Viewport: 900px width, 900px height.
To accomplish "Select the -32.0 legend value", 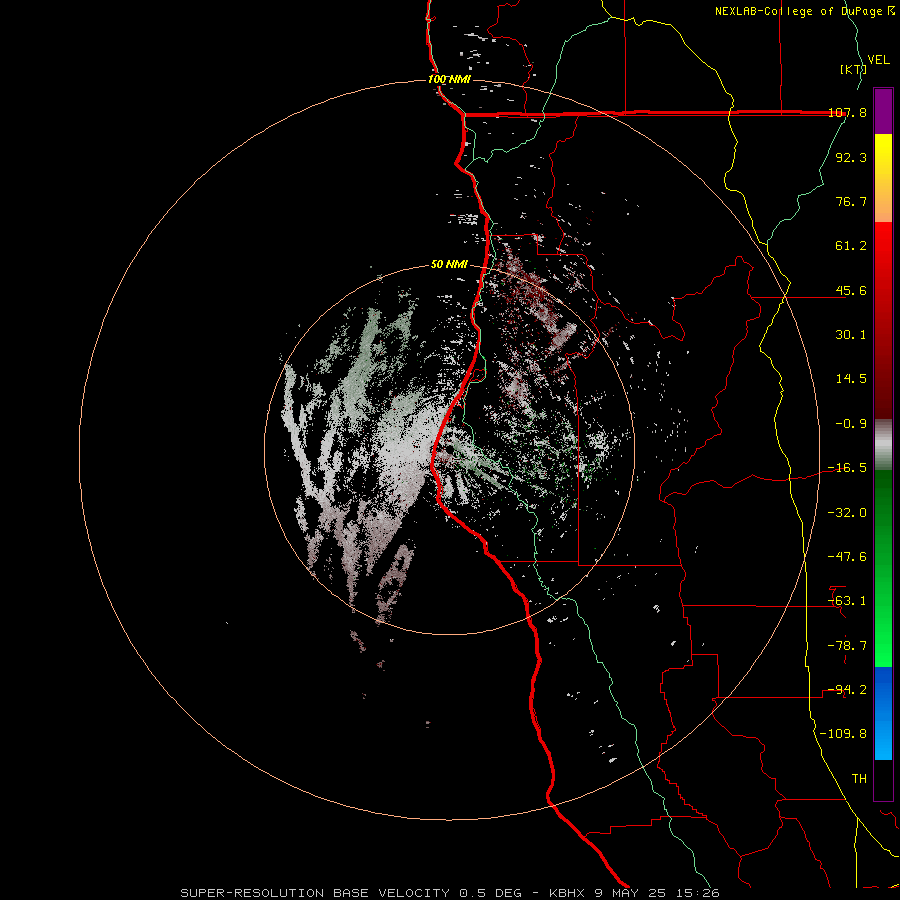I will (x=847, y=513).
